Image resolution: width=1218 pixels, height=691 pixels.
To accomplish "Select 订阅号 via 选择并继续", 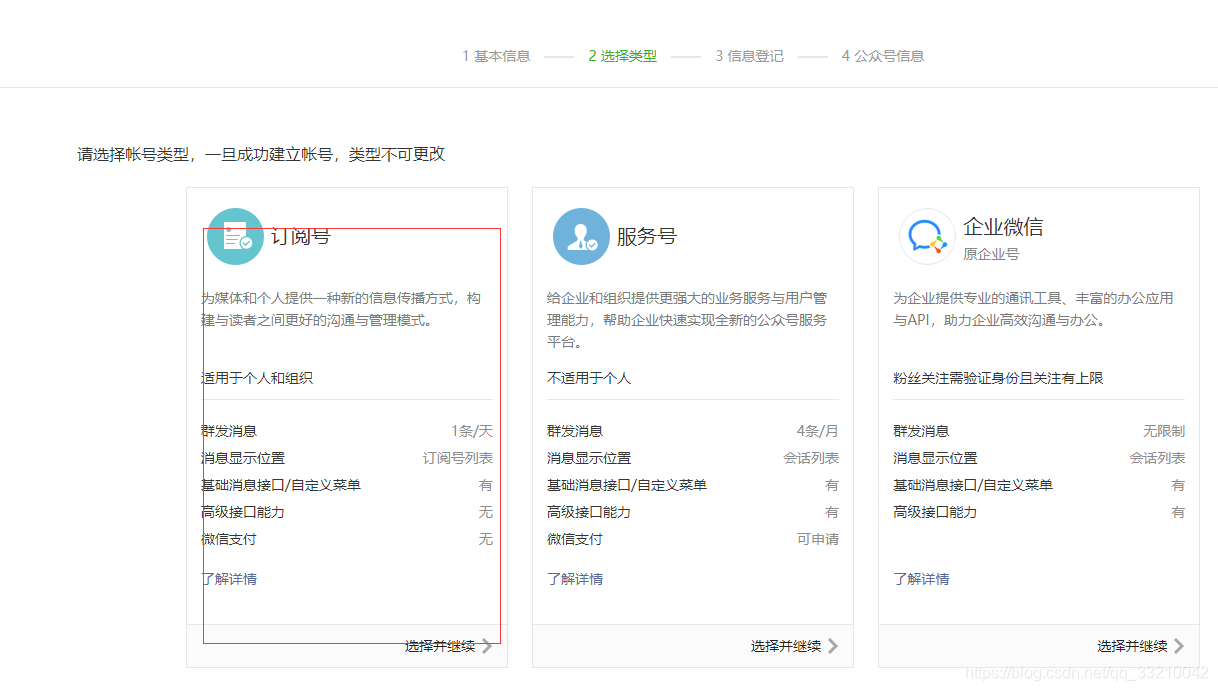I will point(440,646).
